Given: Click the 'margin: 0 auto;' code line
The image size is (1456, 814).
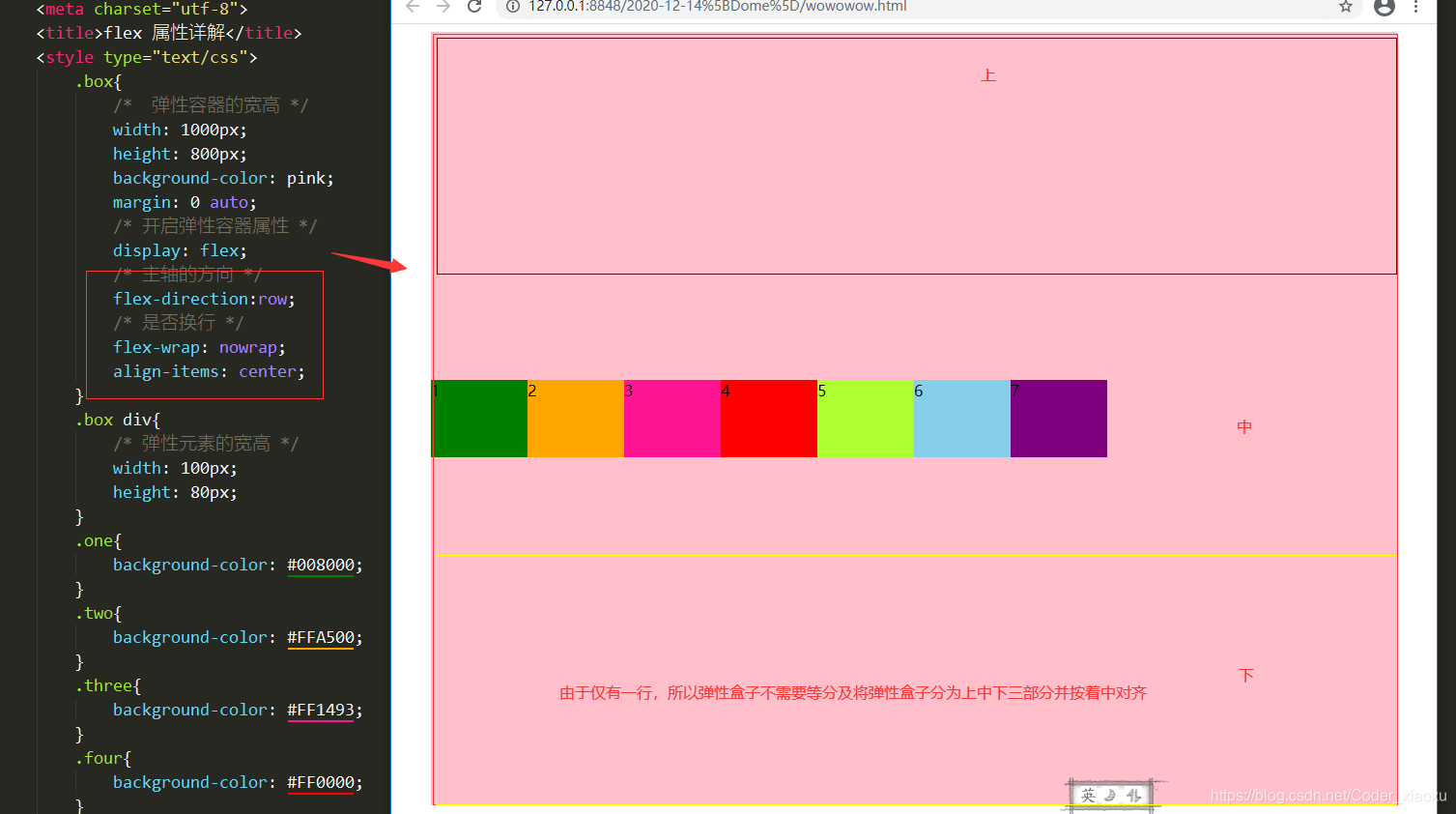Looking at the screenshot, I should coord(185,202).
